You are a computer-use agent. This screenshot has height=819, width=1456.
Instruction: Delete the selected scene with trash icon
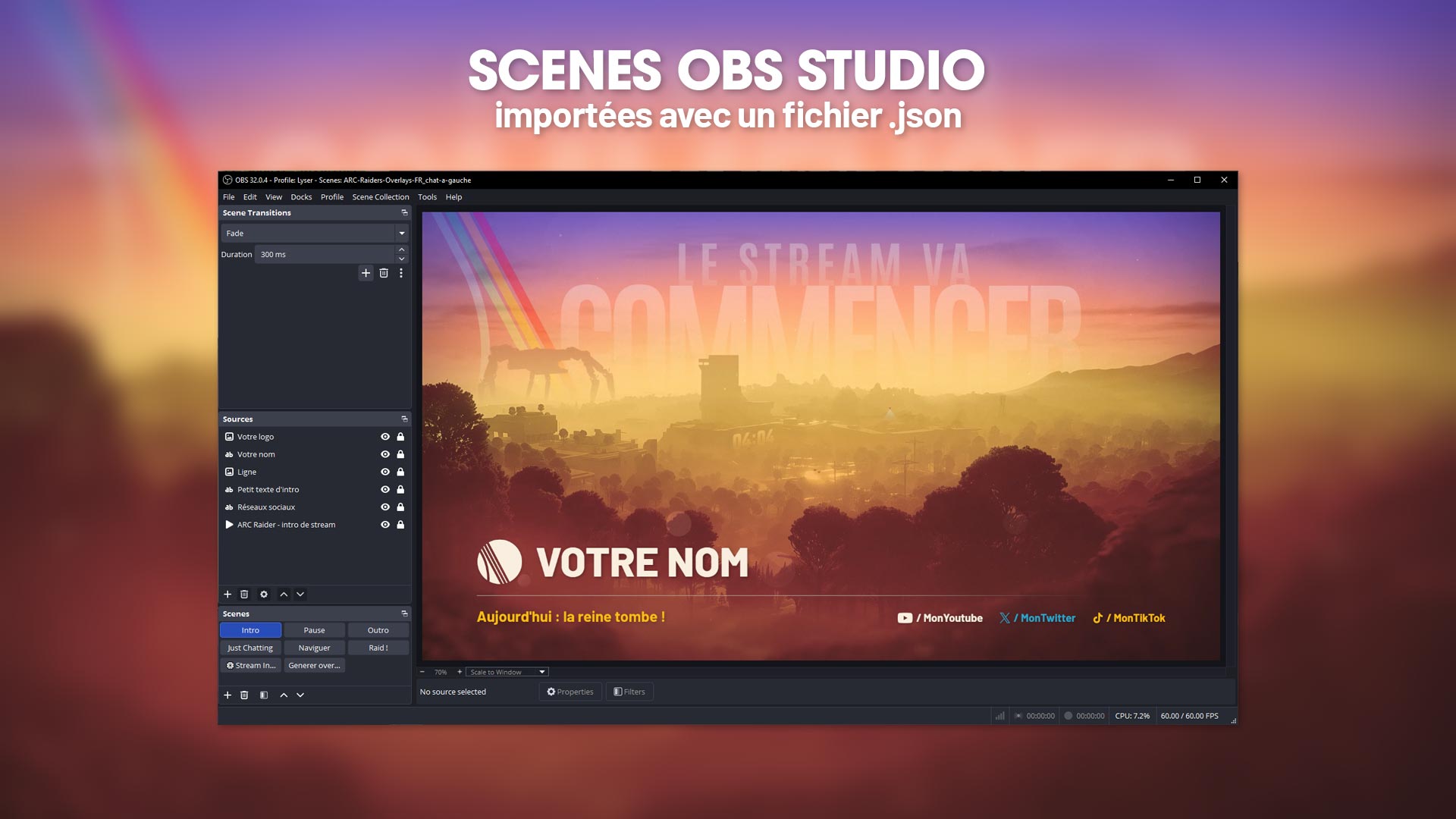244,695
